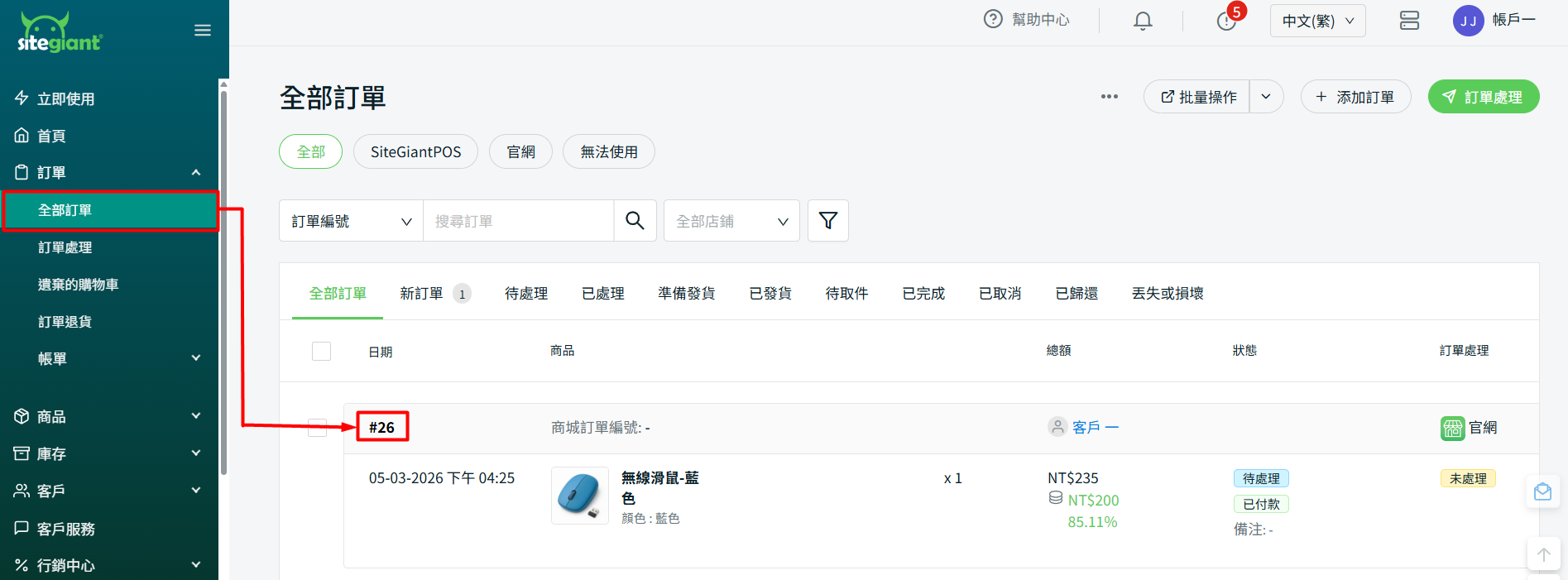Open the 中文(繁) language selector

click(x=1317, y=21)
